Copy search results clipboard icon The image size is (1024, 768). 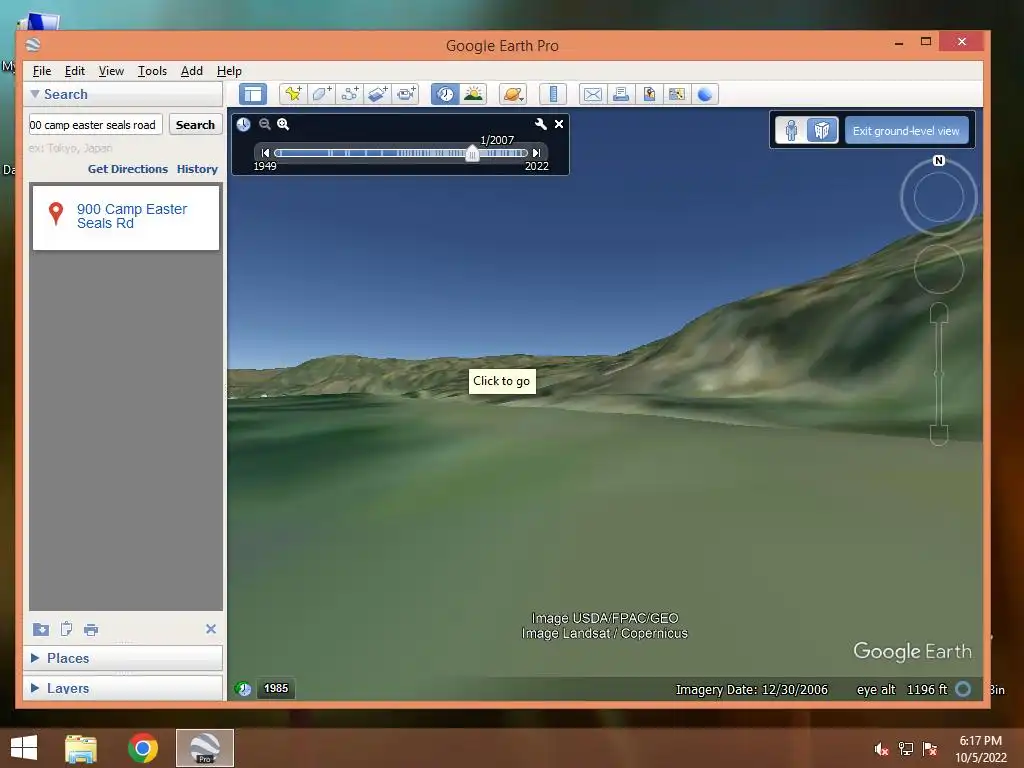click(x=66, y=629)
